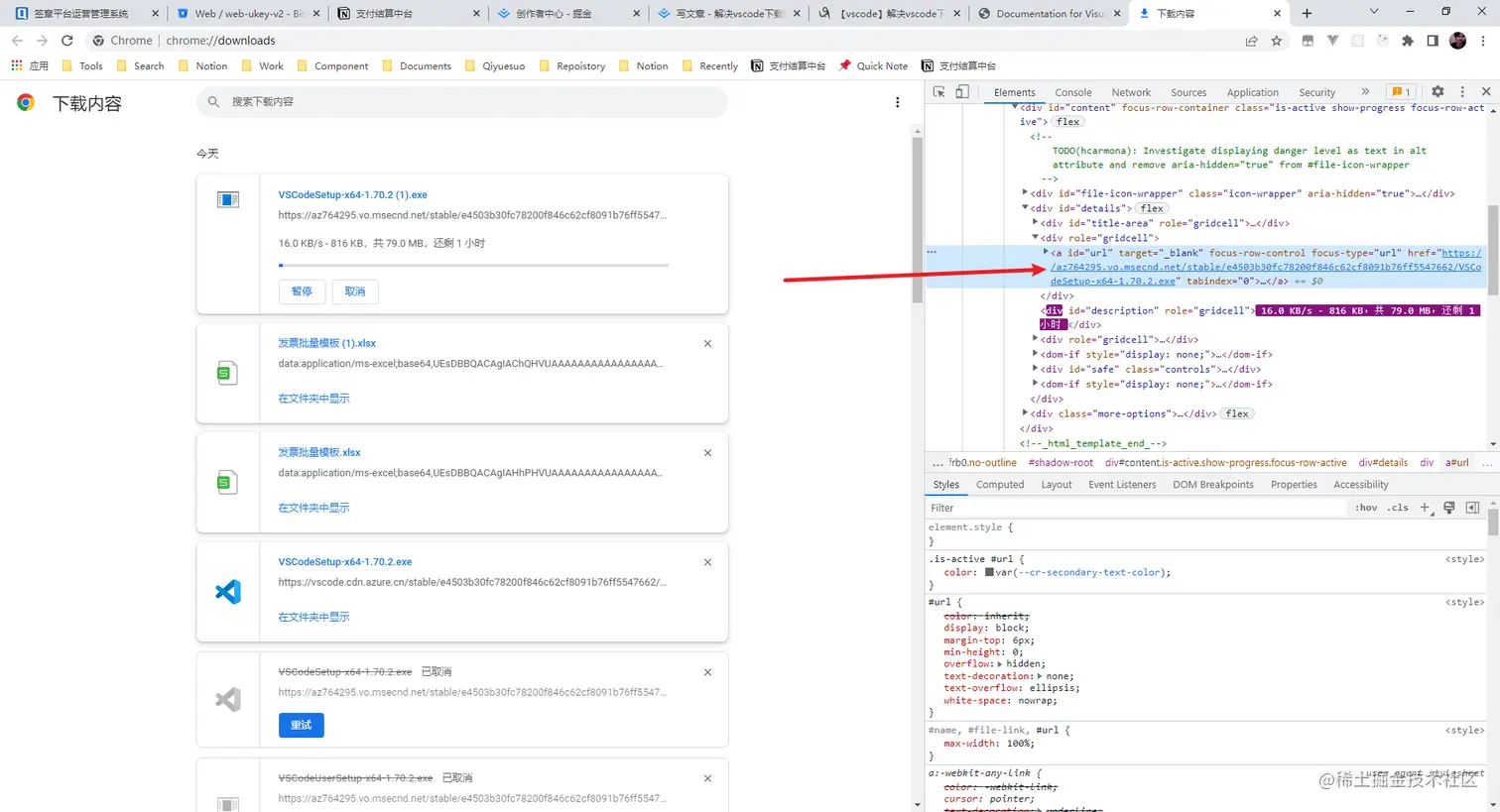This screenshot has height=812, width=1500.
Task: Toggle computed styles sidebar icon
Action: click(x=1472, y=508)
